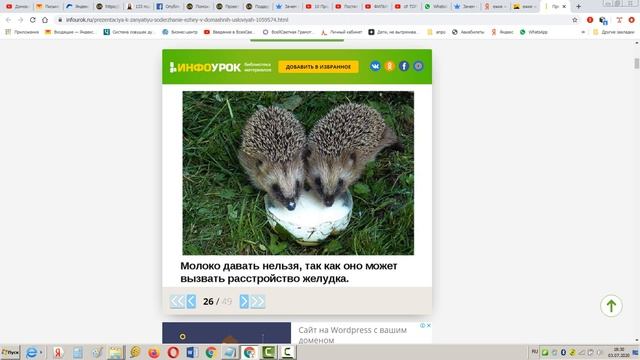Click the browser Back arrow
Viewport: 640px width, 360px height.
pyautogui.click(x=8, y=20)
